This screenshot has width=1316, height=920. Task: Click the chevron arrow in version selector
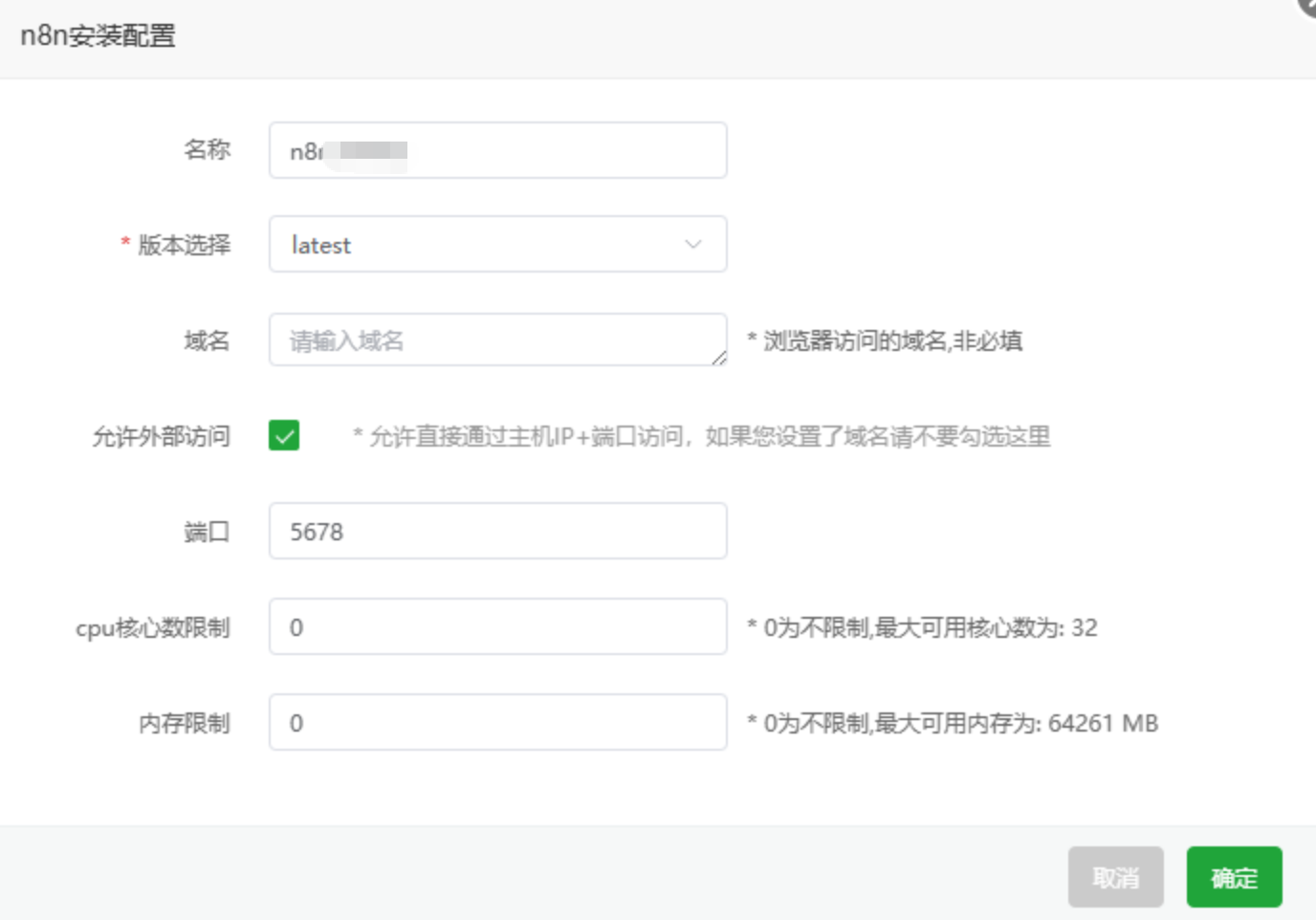click(x=693, y=245)
